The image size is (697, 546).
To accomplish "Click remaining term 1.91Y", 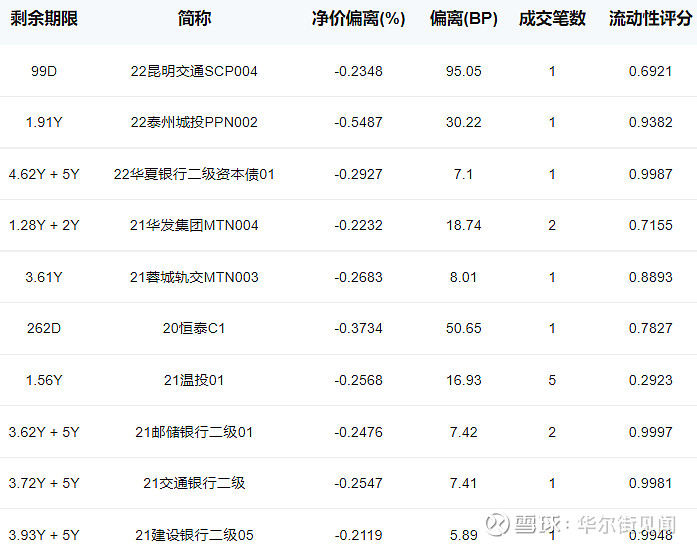I will point(44,122).
